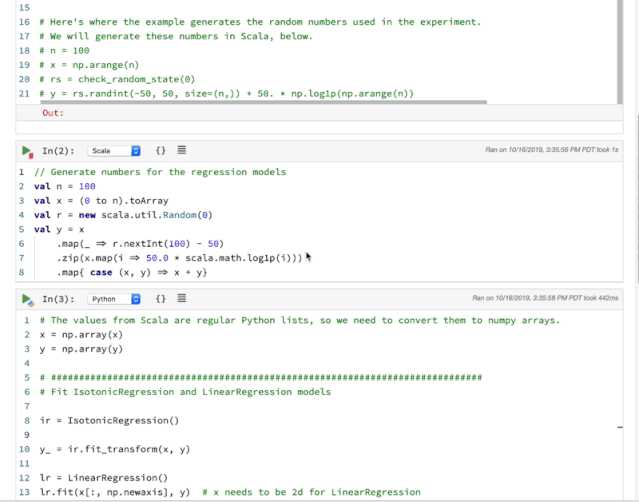The image size is (639, 502).
Task: Click the line 'val x = (0 to n).toArray'
Action: coord(101,201)
